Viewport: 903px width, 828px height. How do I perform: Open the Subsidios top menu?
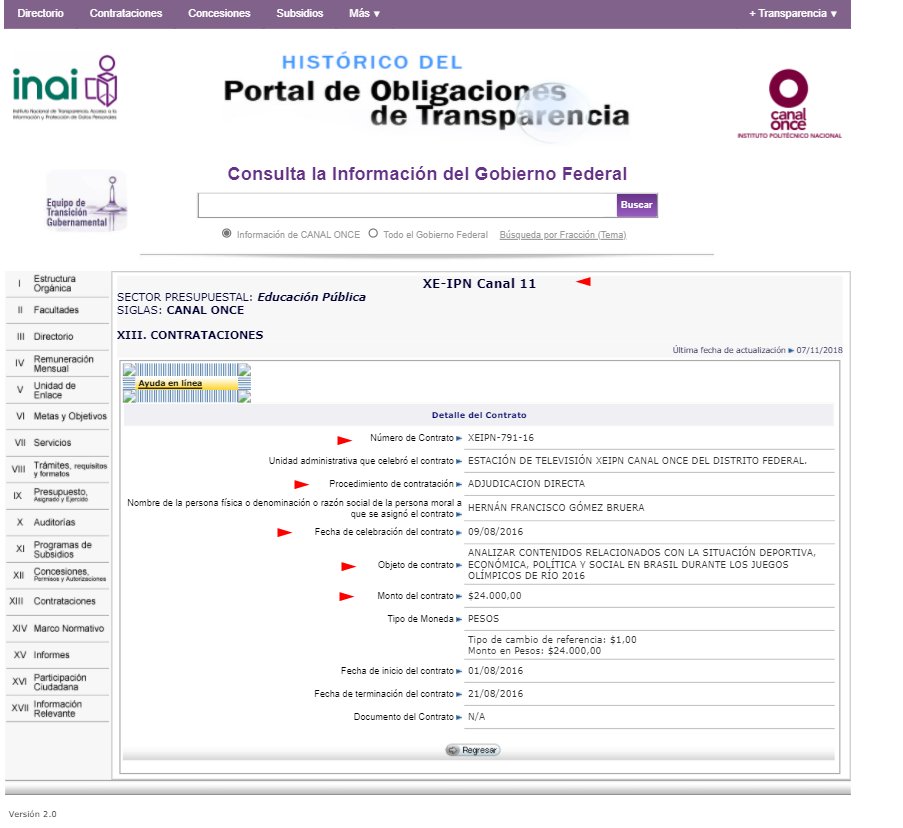299,13
